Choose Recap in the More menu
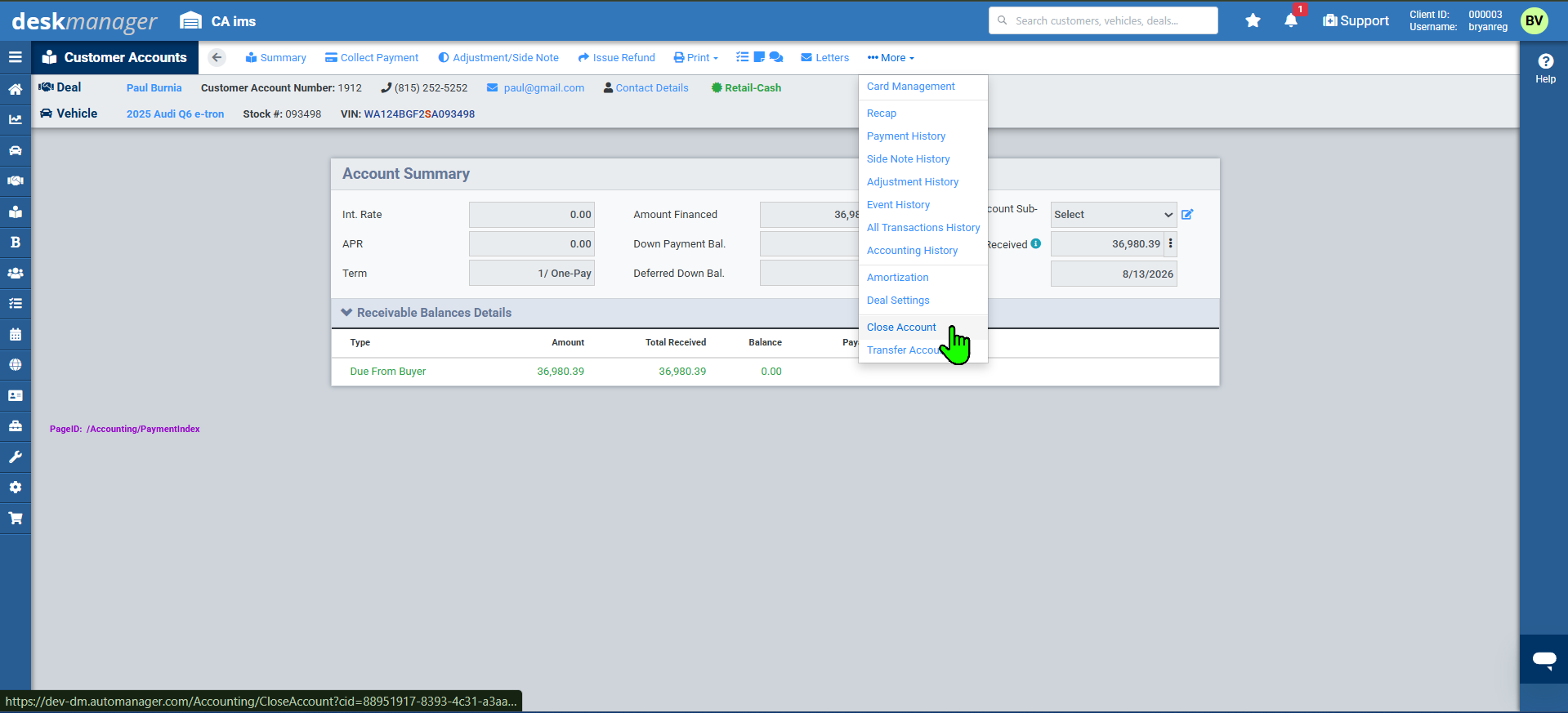Image resolution: width=1568 pixels, height=713 pixels. click(x=881, y=113)
